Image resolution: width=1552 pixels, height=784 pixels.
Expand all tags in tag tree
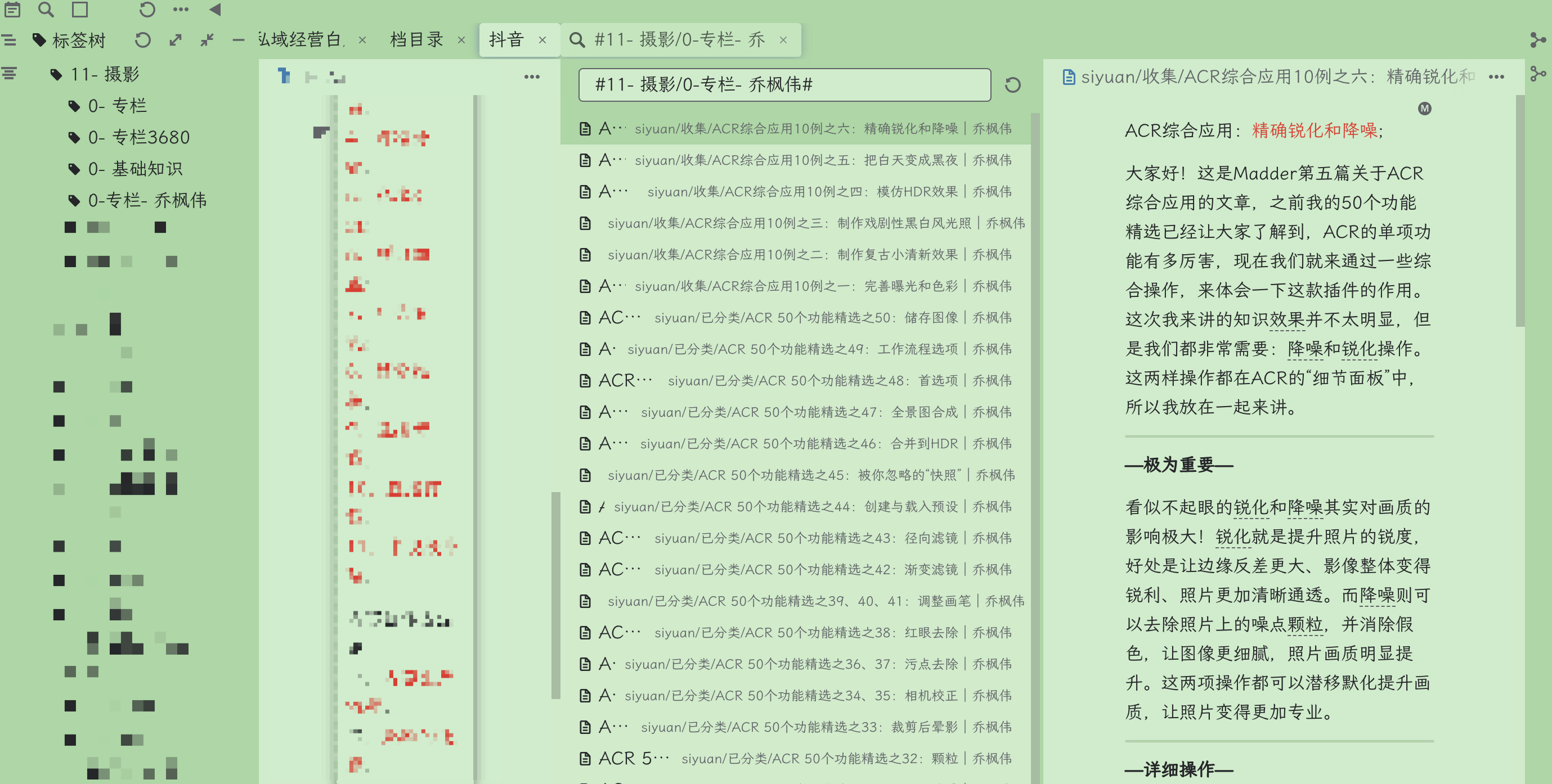tap(176, 40)
